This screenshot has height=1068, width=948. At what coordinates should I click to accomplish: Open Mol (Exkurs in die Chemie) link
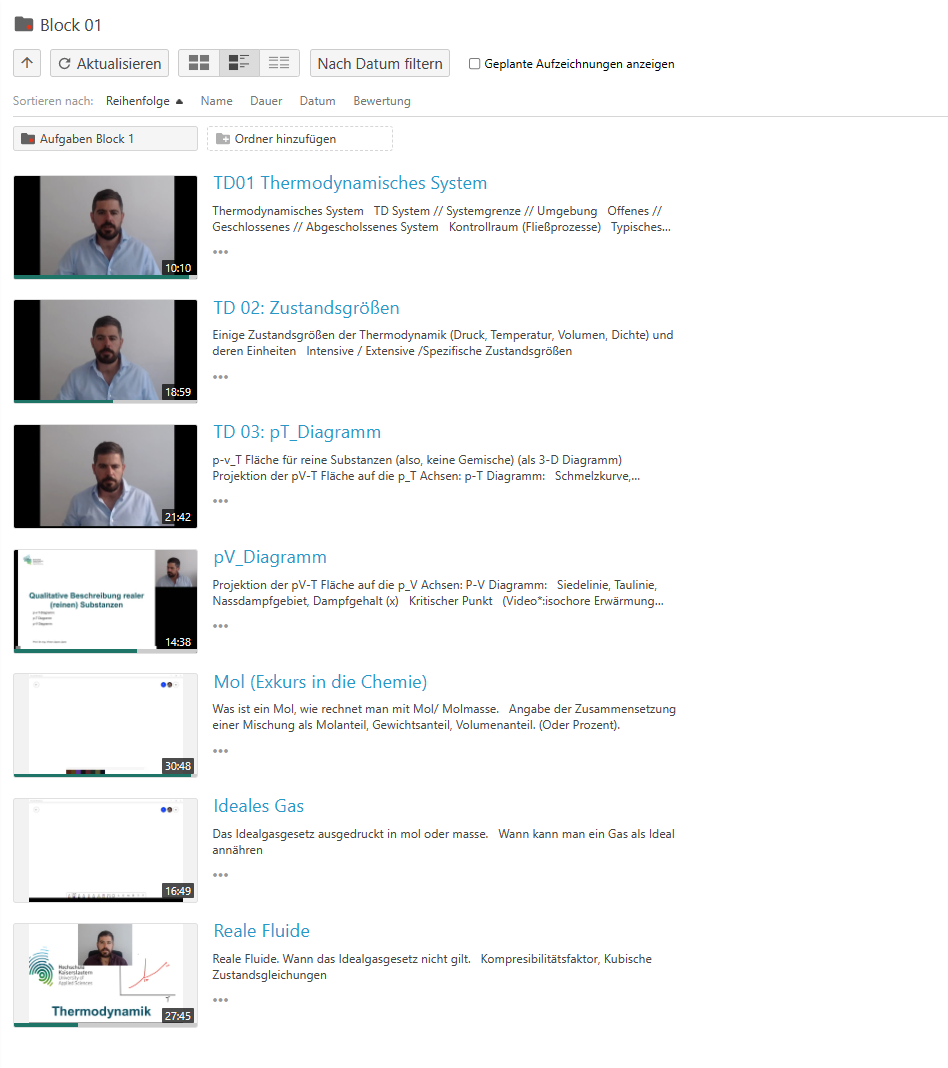pyautogui.click(x=320, y=682)
